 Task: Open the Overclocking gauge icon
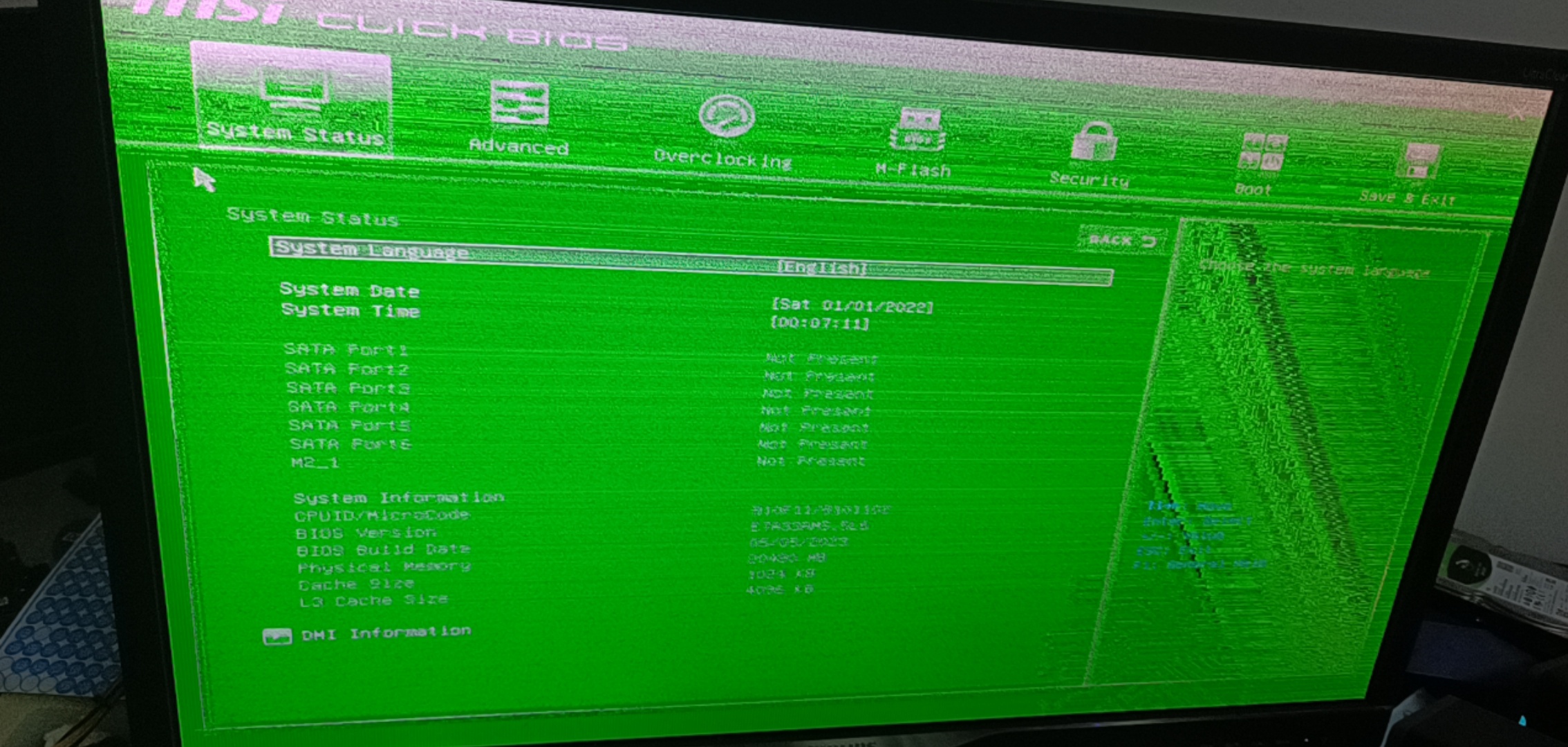coord(725,116)
